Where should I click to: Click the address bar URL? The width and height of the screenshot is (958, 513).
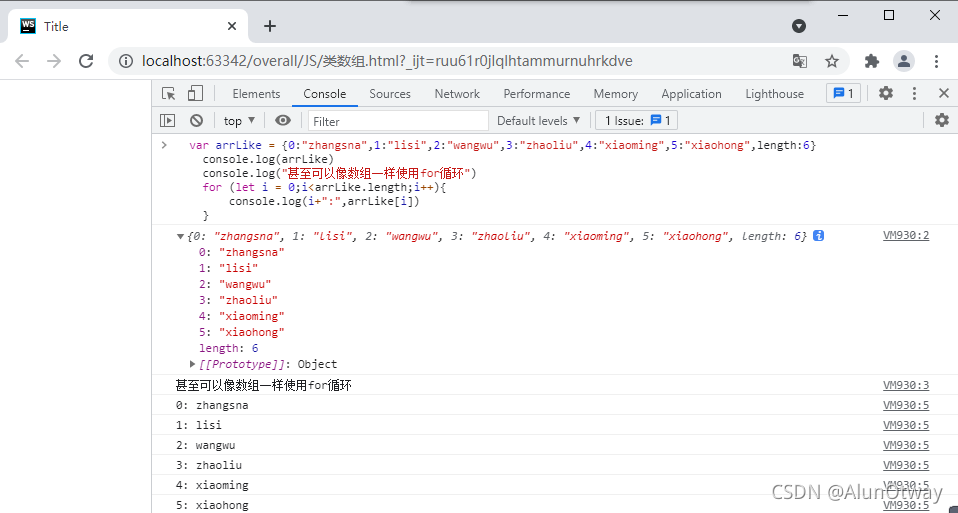point(387,61)
